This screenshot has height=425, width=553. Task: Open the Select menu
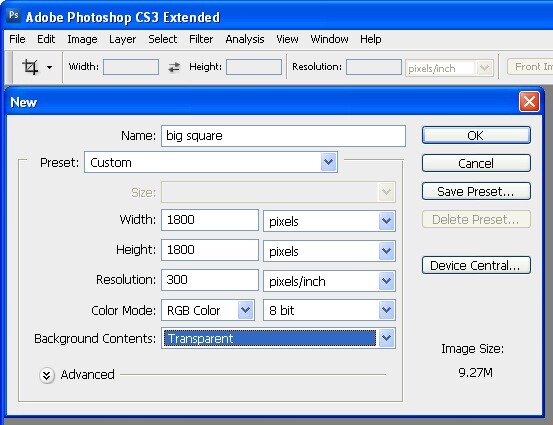tap(163, 39)
